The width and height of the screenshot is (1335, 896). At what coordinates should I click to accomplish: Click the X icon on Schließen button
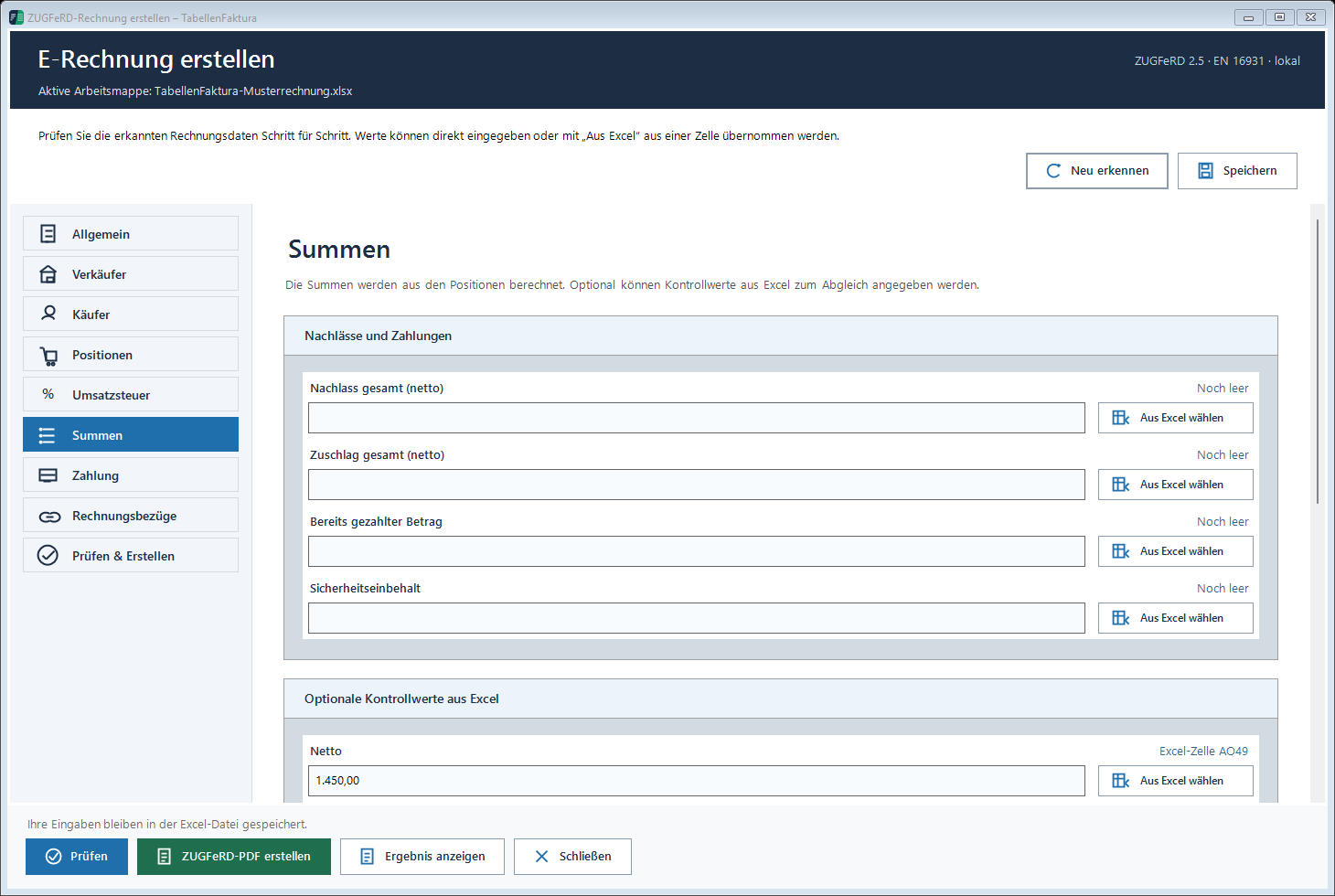[542, 857]
